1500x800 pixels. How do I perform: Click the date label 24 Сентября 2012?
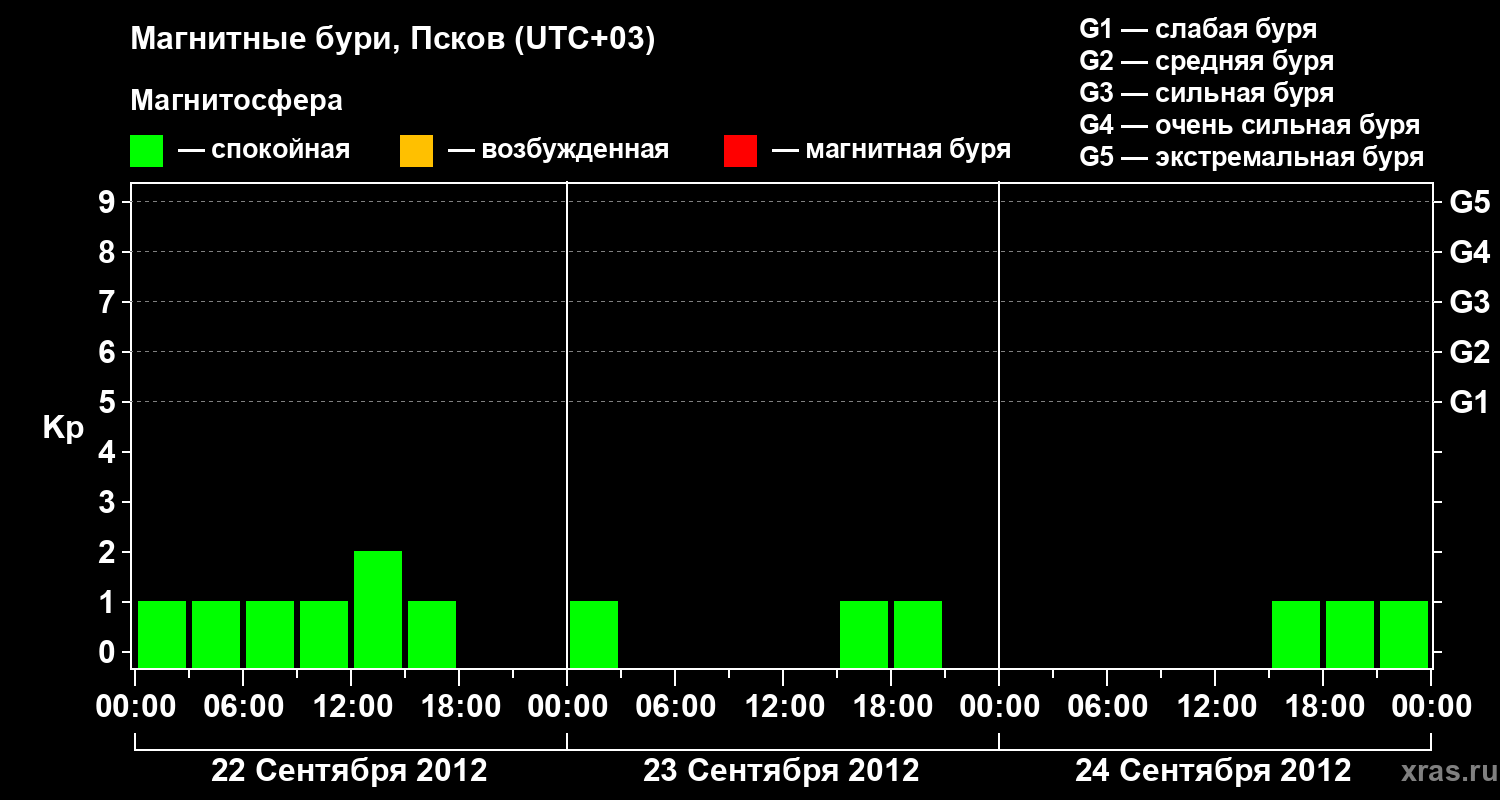(x=1213, y=770)
